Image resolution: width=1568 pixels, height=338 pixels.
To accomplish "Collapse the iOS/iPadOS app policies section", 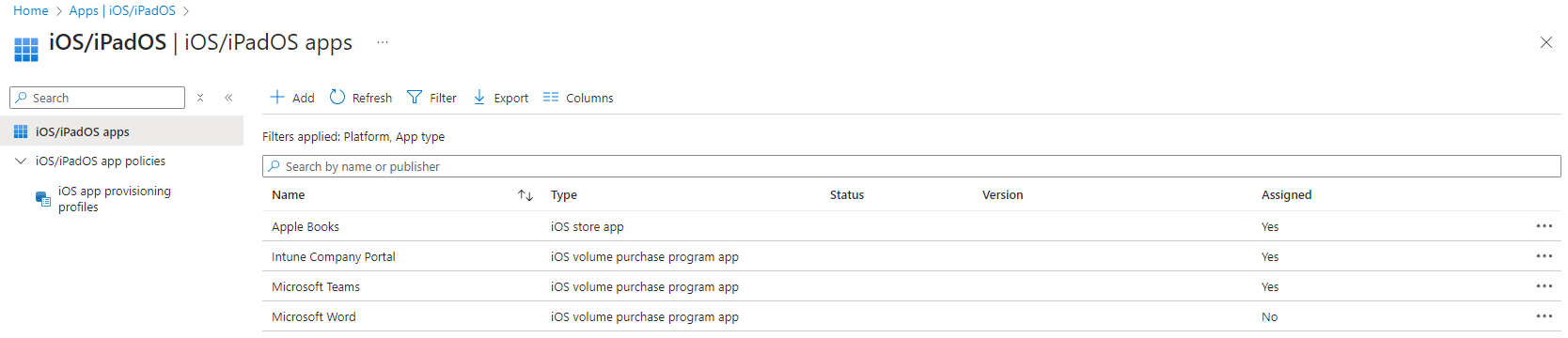I will point(21,161).
